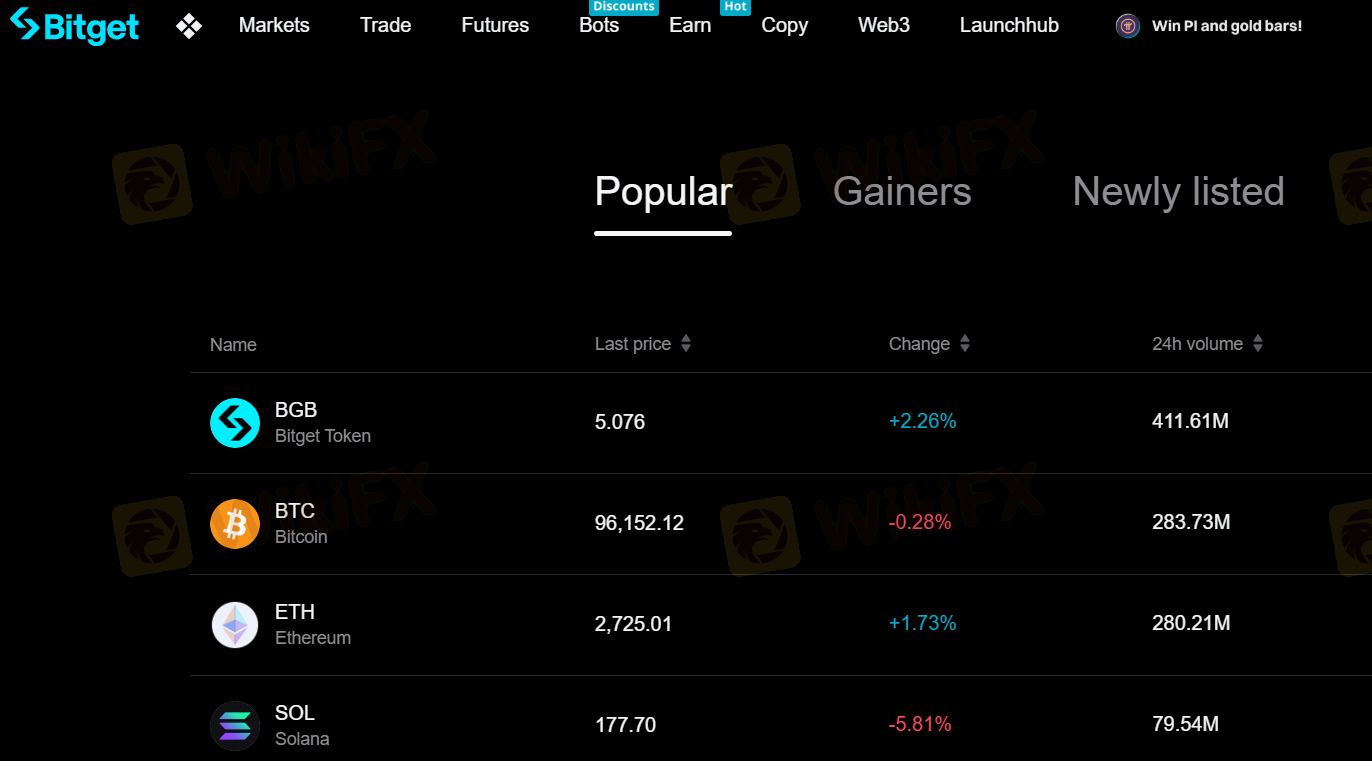The image size is (1372, 761).
Task: Open the Copy trading menu
Action: point(784,26)
